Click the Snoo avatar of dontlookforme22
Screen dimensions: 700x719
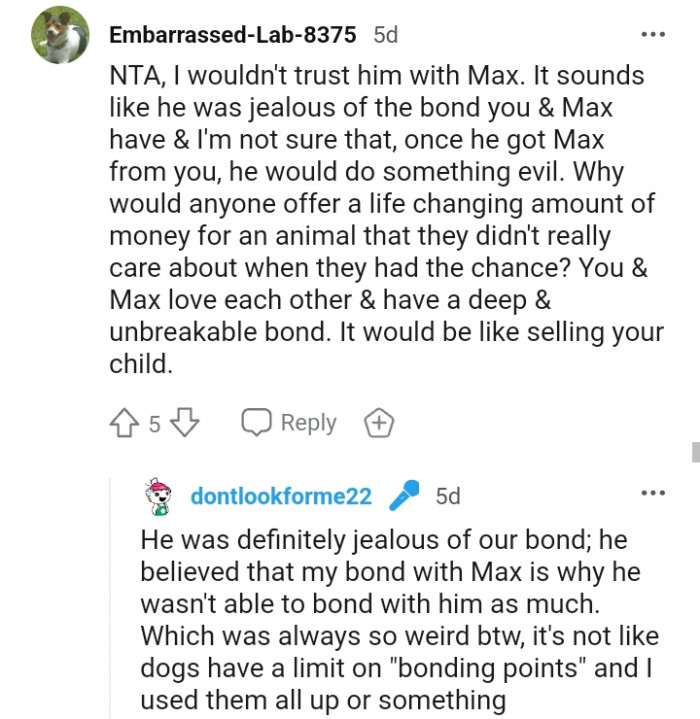click(x=159, y=495)
